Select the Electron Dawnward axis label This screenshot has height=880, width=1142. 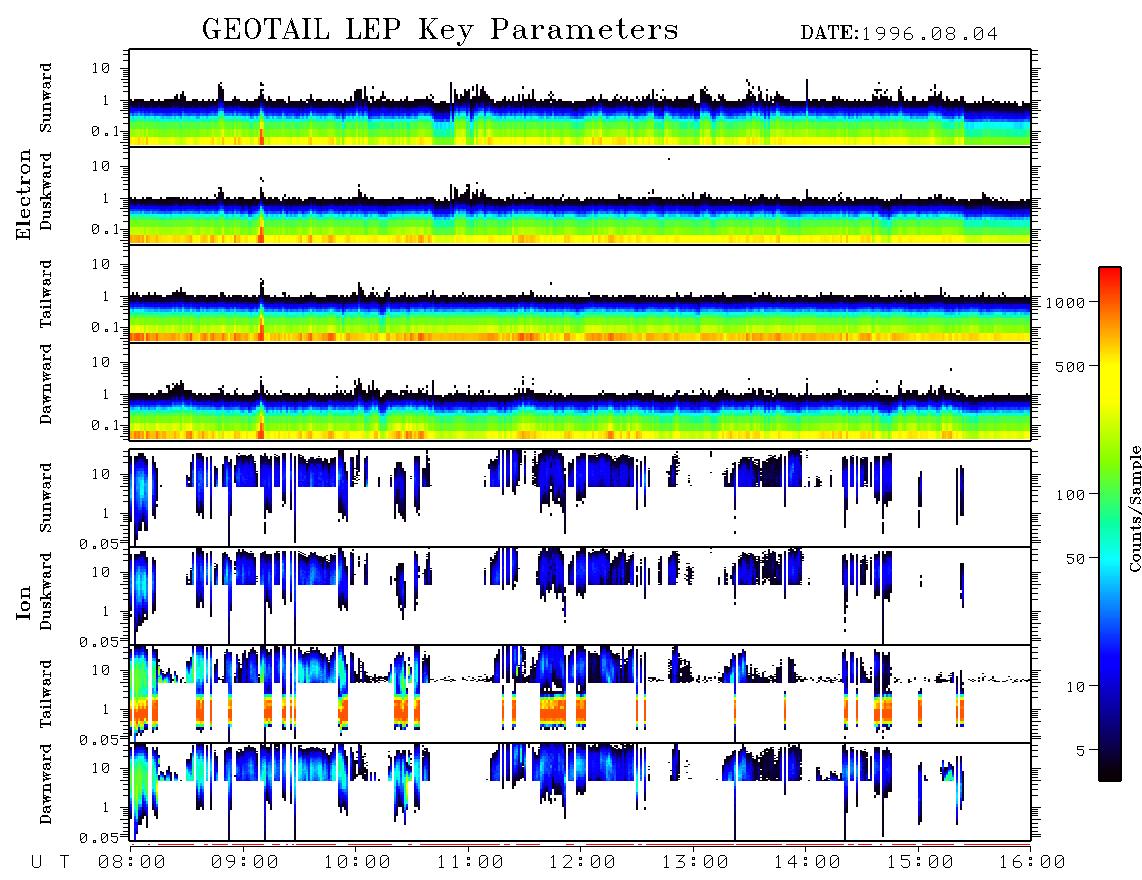pos(46,384)
